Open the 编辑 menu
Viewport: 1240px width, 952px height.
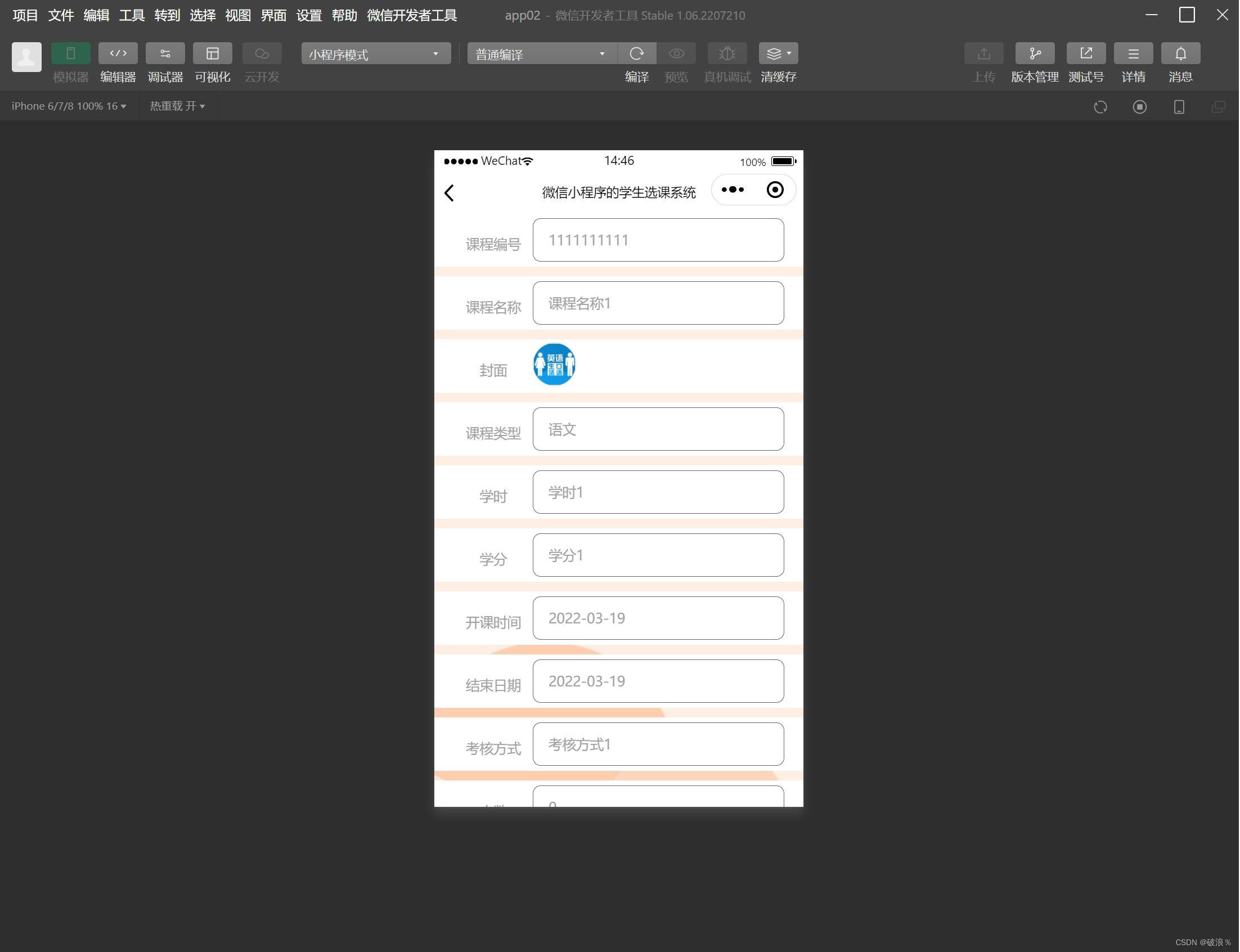tap(96, 15)
